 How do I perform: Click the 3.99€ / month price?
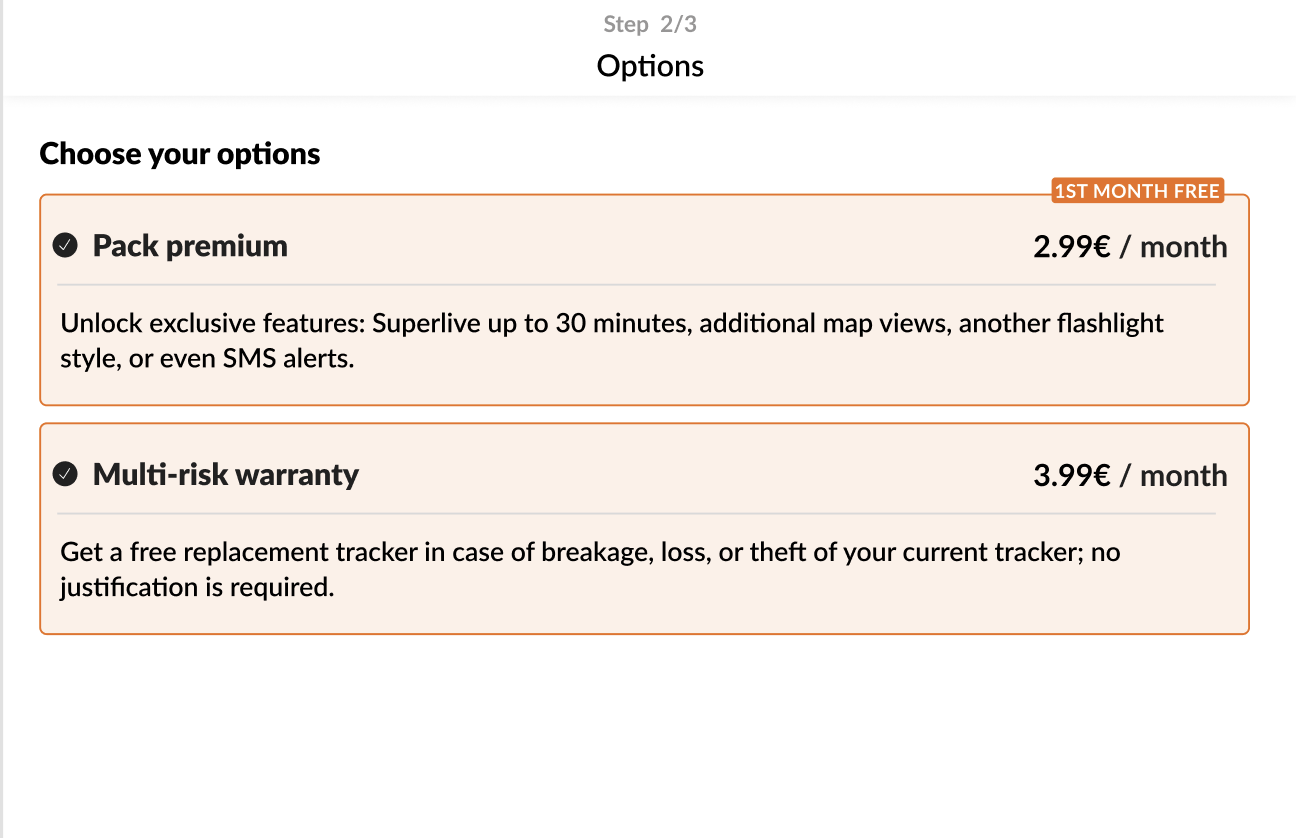tap(1129, 475)
